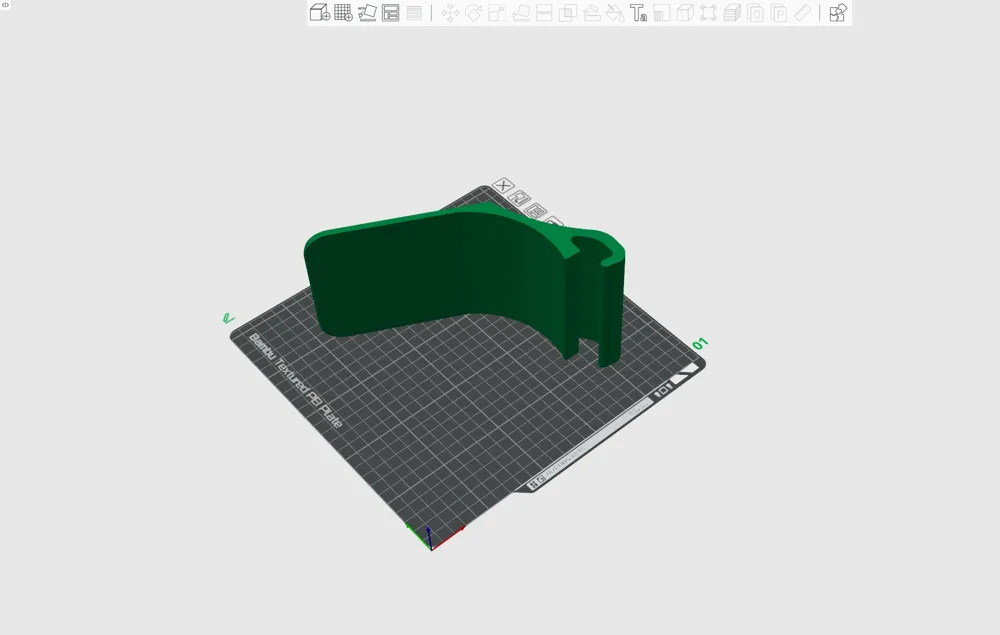The image size is (1000, 635).
Task: Select the Text shape tool
Action: (638, 13)
